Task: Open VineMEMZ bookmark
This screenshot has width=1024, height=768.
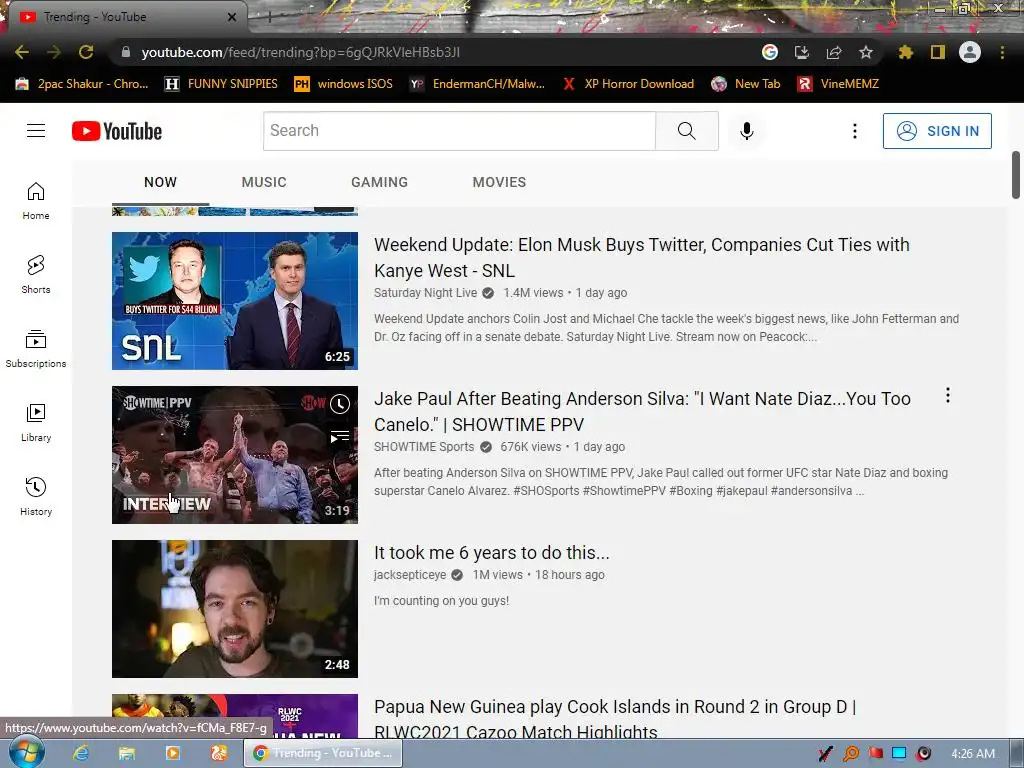Action: [839, 84]
